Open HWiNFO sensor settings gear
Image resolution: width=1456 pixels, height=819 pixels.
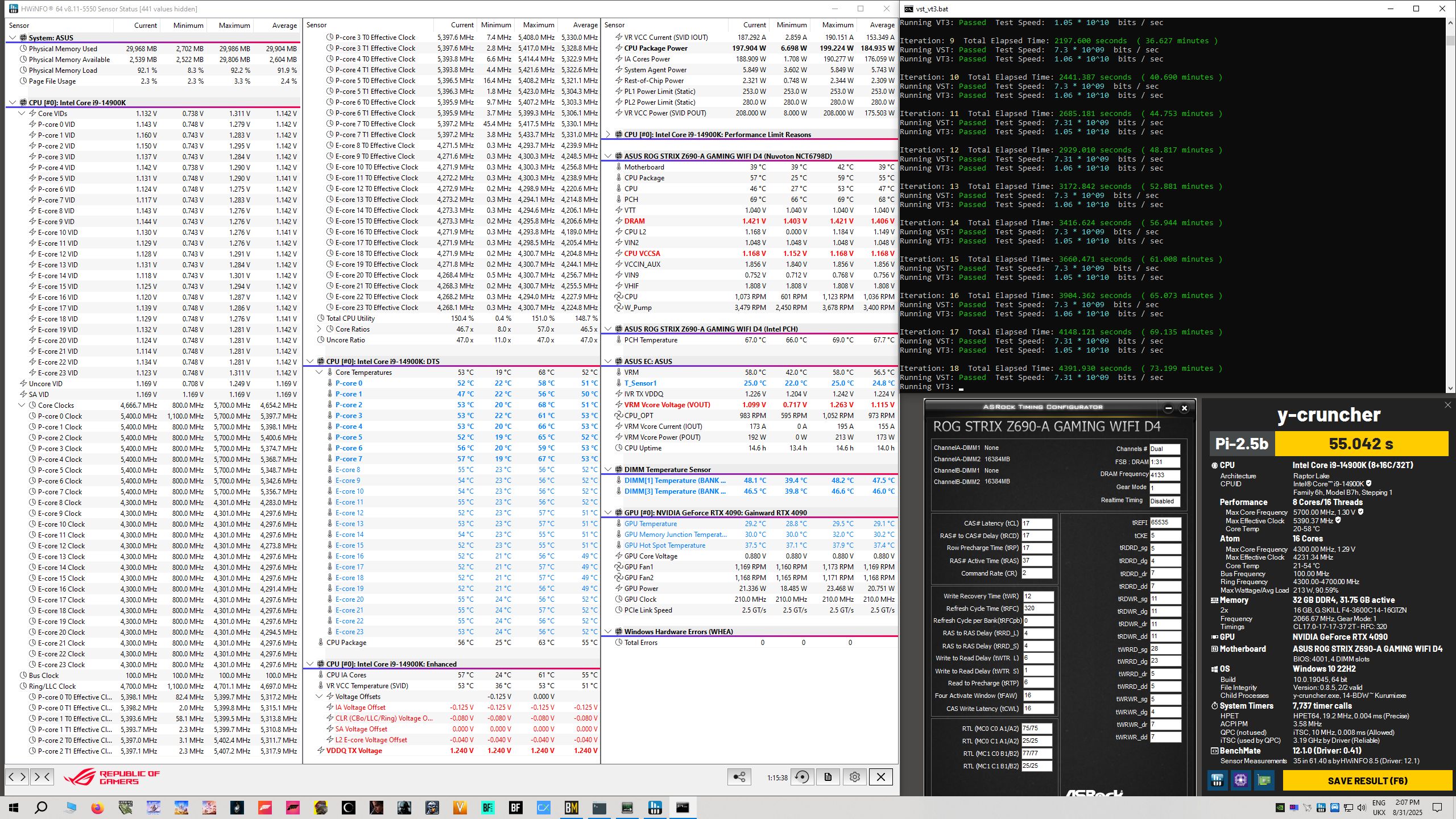coord(854,777)
